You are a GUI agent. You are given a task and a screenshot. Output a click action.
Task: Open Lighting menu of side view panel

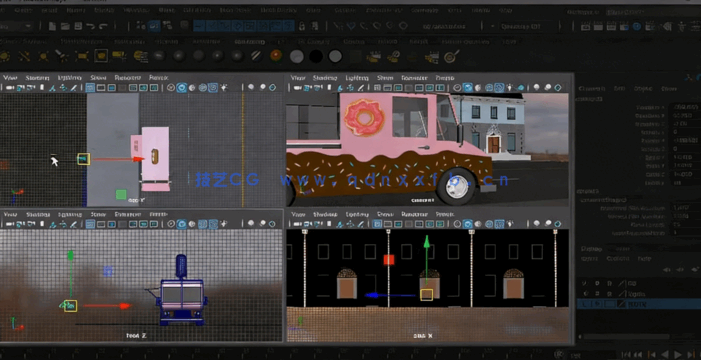click(x=357, y=214)
